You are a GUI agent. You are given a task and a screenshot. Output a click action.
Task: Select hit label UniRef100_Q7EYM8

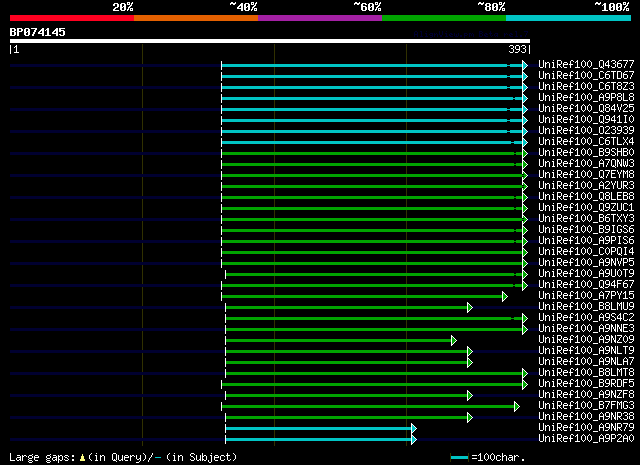click(x=586, y=175)
